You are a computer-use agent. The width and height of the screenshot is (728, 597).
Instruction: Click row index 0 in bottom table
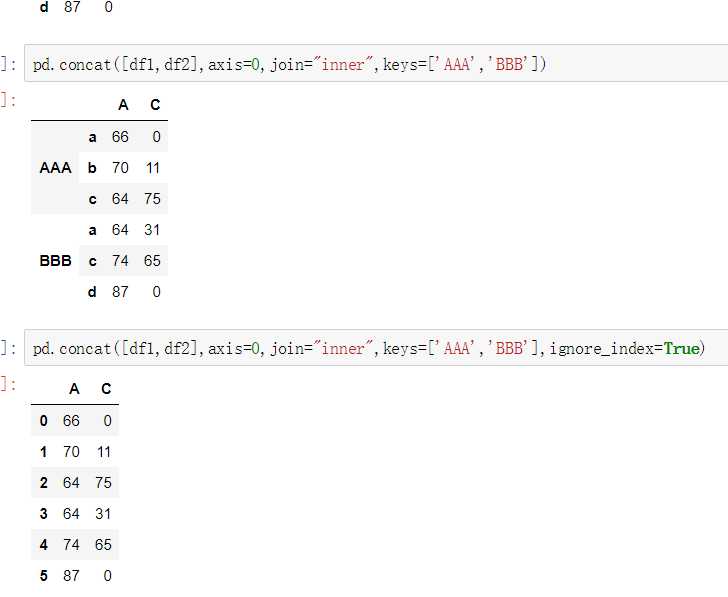tap(44, 421)
